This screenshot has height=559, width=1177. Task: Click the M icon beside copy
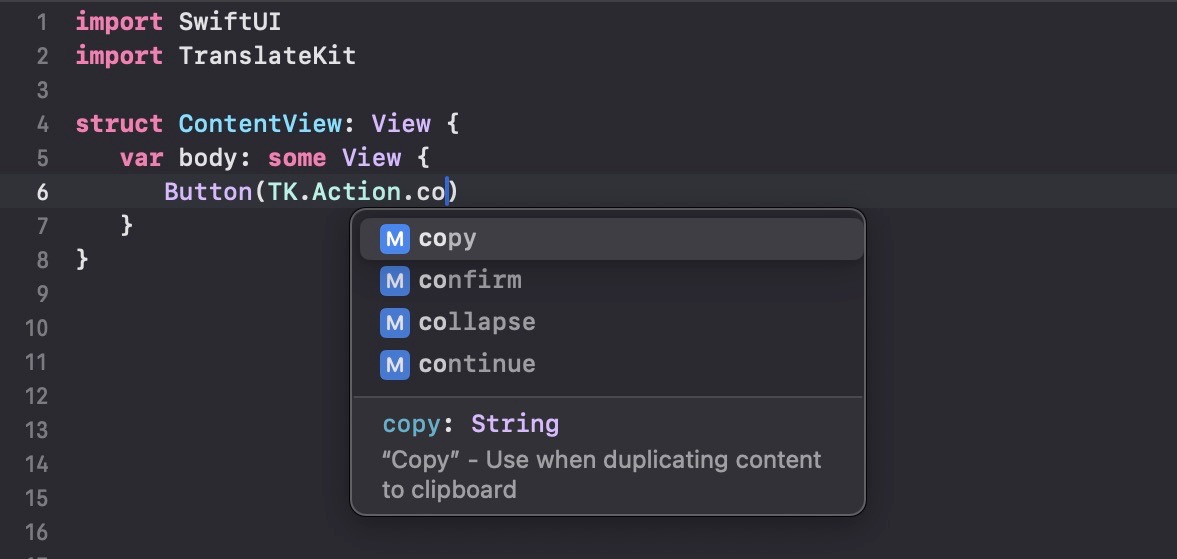pos(394,239)
